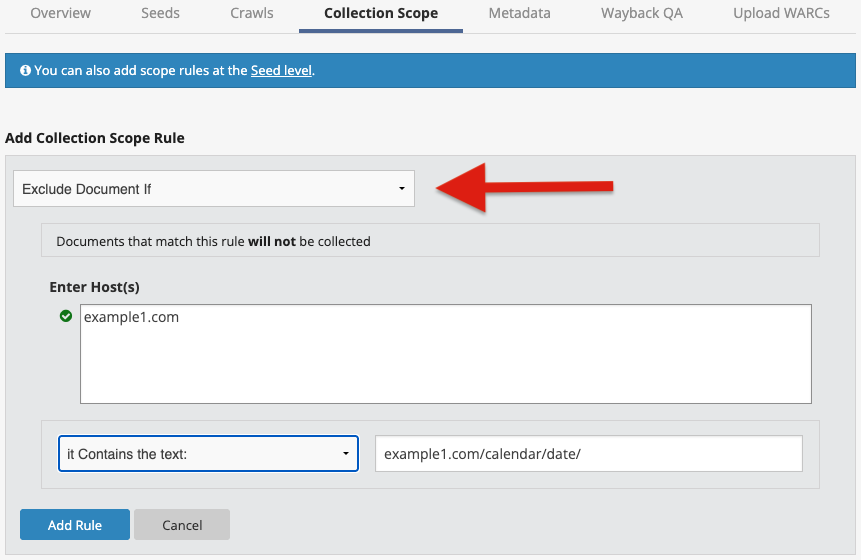The width and height of the screenshot is (861, 560).
Task: Go to the Crawls tab
Action: [x=251, y=13]
